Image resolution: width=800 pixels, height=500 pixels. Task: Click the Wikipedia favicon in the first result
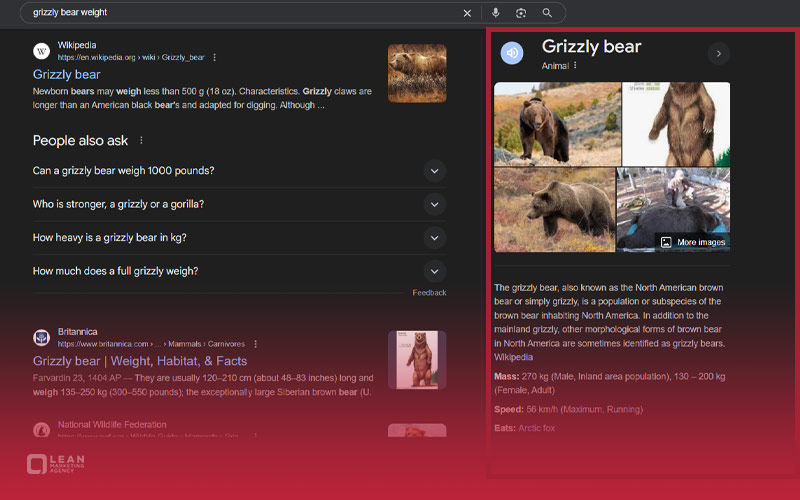[x=41, y=51]
